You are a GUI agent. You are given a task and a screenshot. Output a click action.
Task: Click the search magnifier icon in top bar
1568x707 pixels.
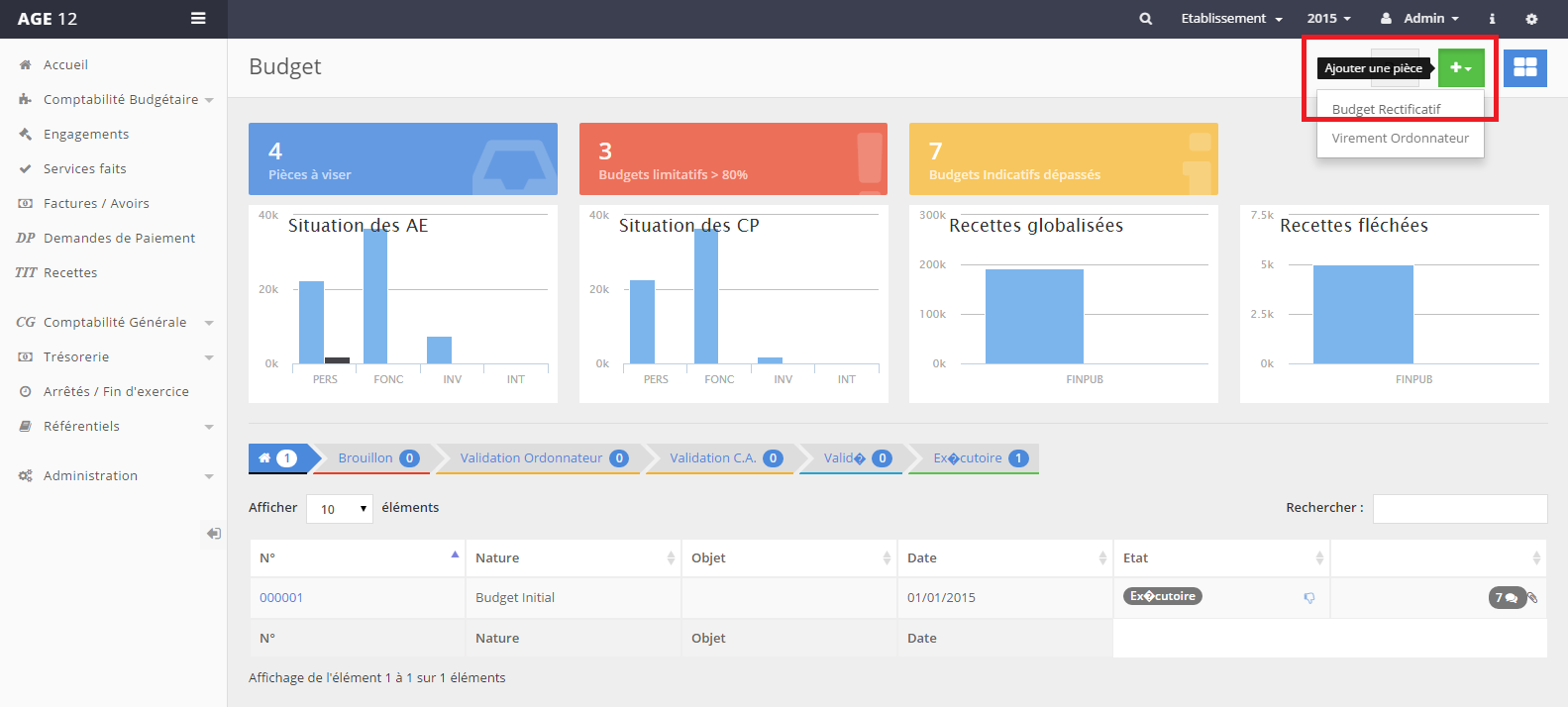coord(1145,19)
